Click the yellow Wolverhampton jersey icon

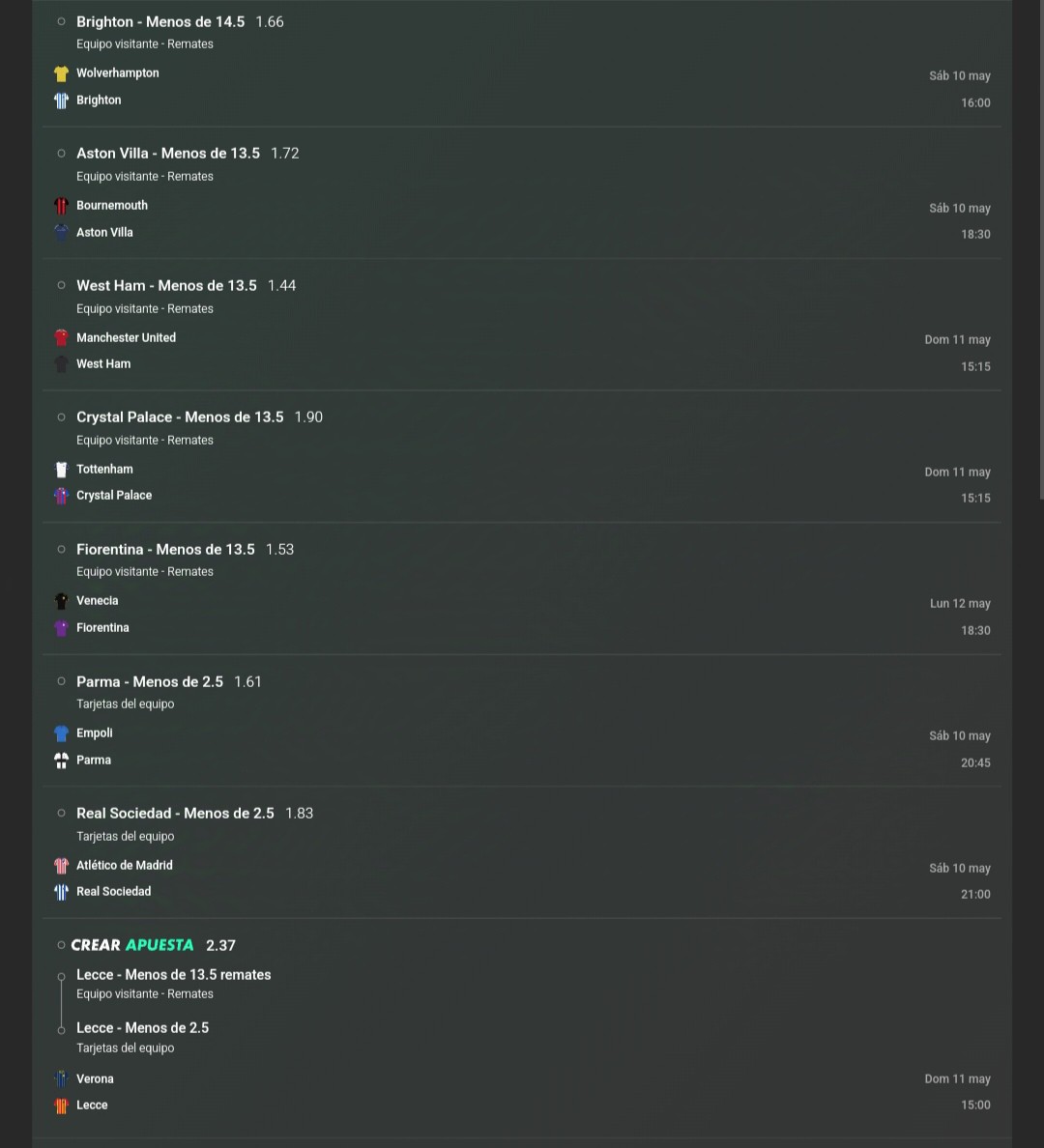[x=62, y=74]
